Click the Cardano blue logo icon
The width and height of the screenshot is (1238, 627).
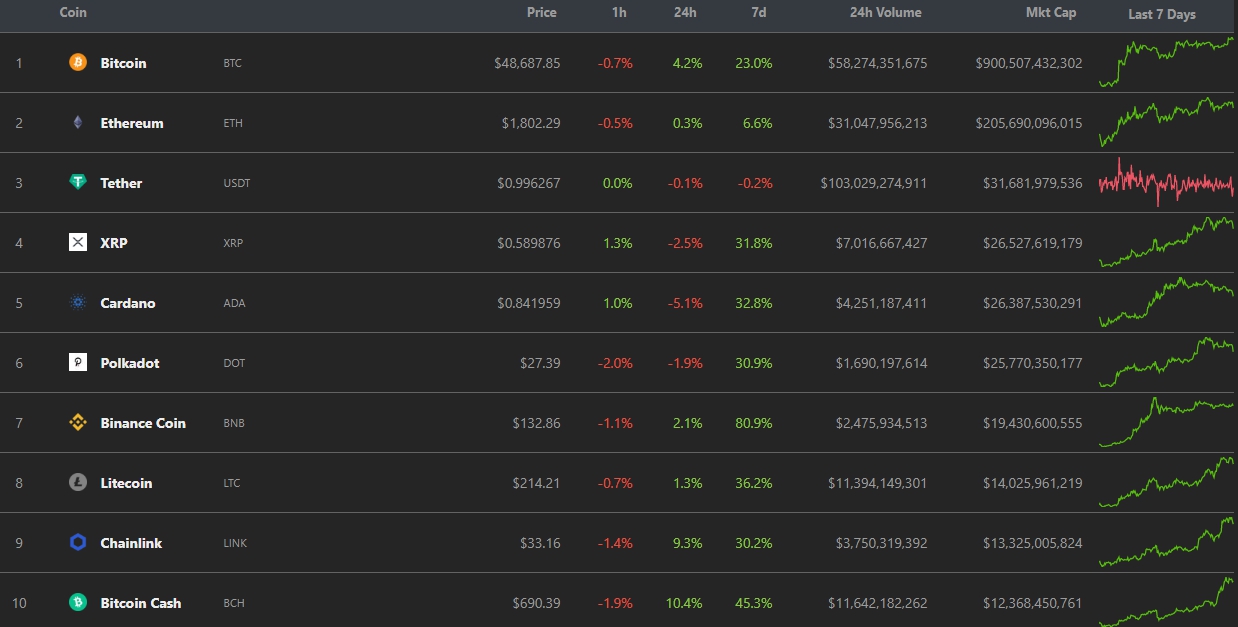click(x=78, y=303)
